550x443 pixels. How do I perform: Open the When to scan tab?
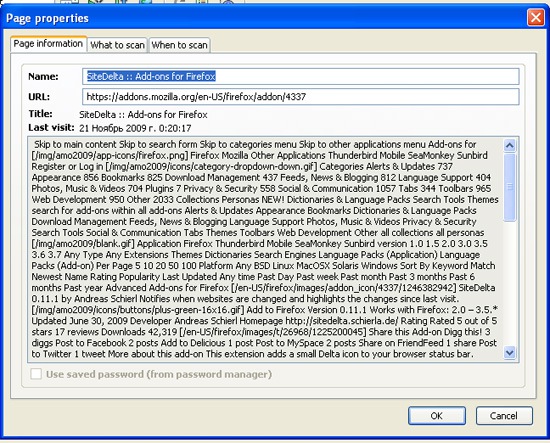179,45
